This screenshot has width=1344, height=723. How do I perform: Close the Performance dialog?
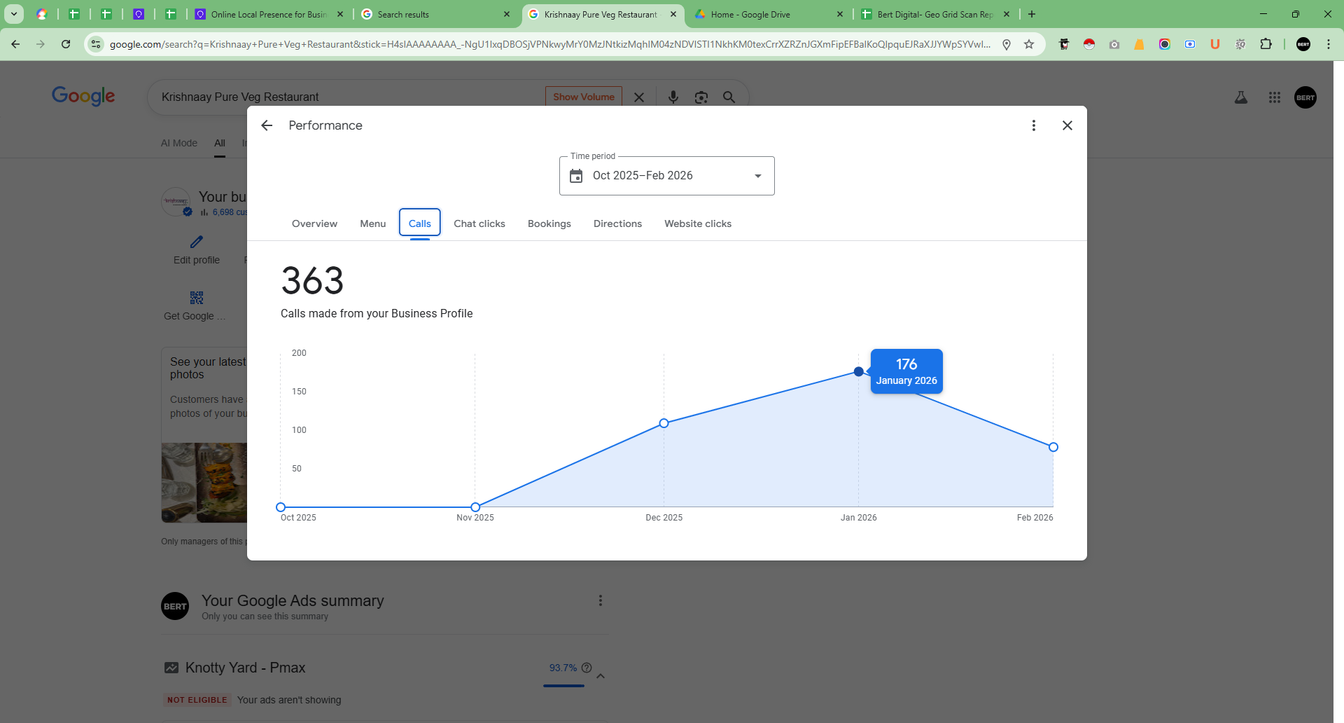point(1067,126)
